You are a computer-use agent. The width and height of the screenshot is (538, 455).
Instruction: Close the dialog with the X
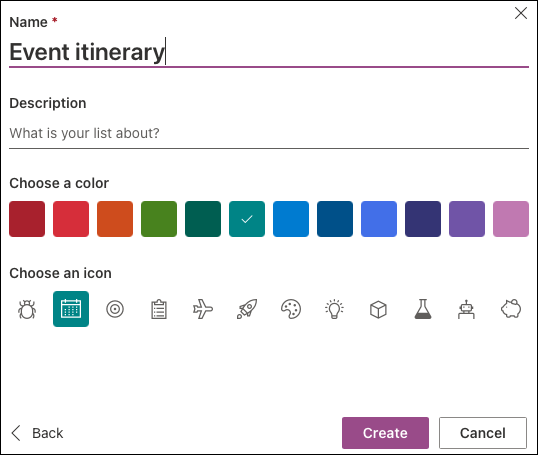pyautogui.click(x=521, y=13)
